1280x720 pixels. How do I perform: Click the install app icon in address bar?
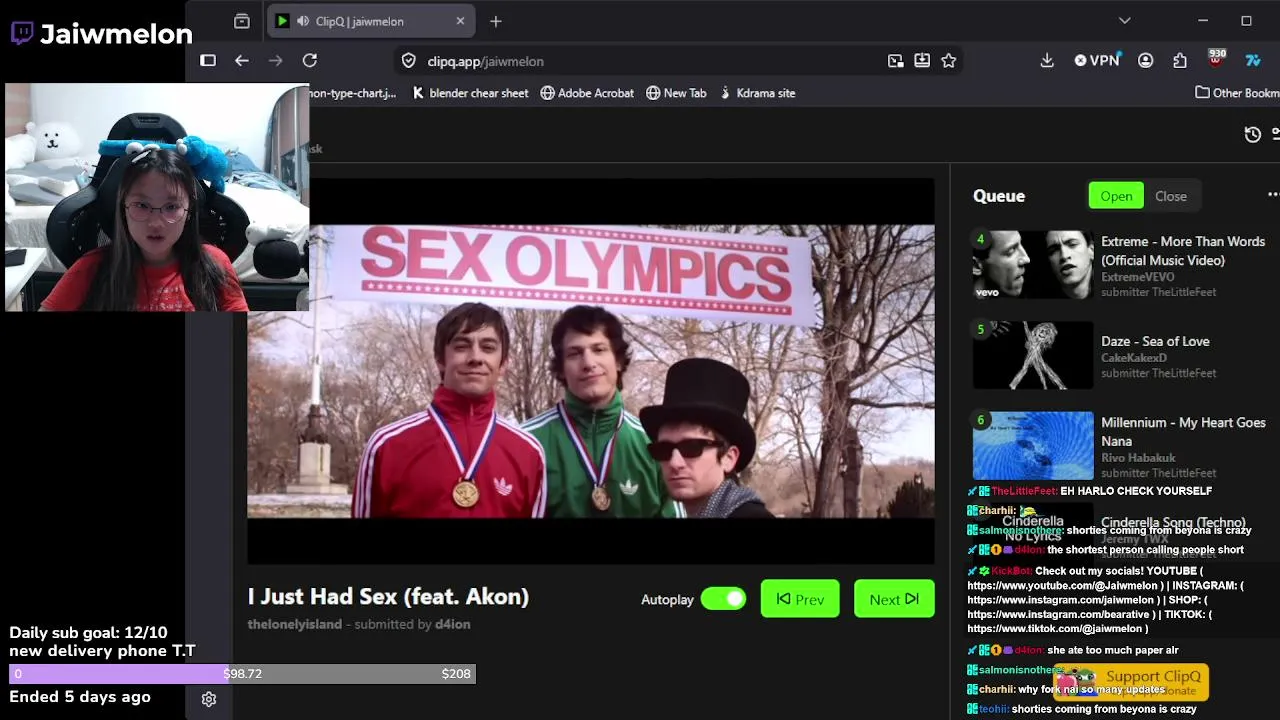(922, 61)
